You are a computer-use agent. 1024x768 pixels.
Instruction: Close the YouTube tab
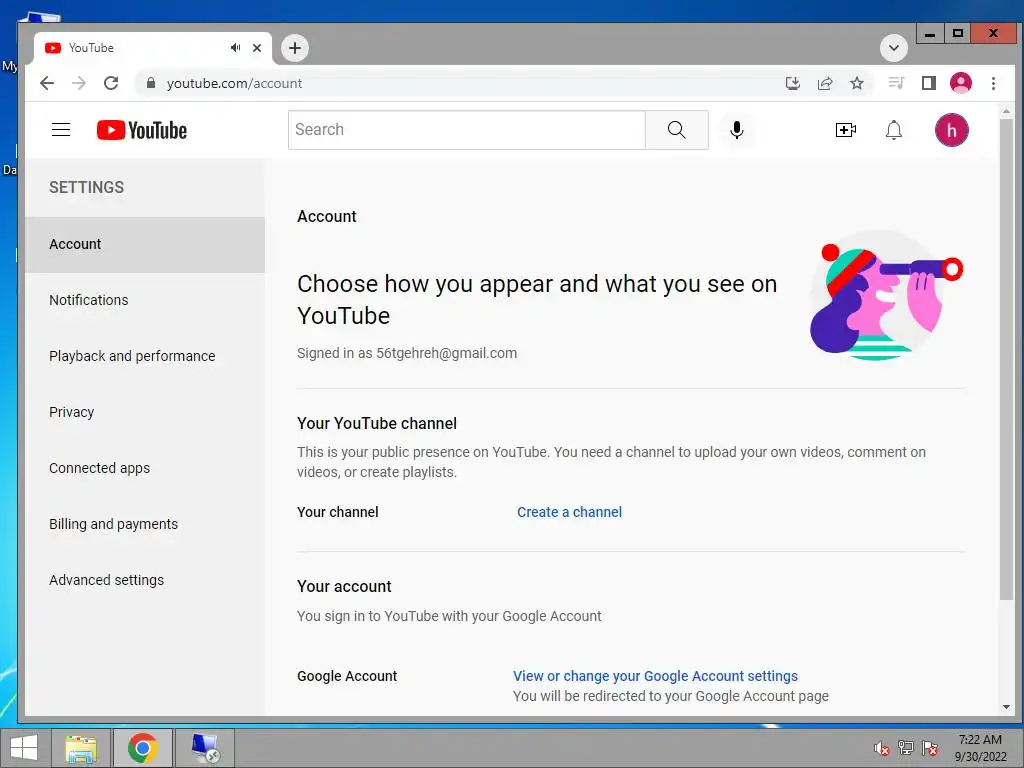pos(257,48)
